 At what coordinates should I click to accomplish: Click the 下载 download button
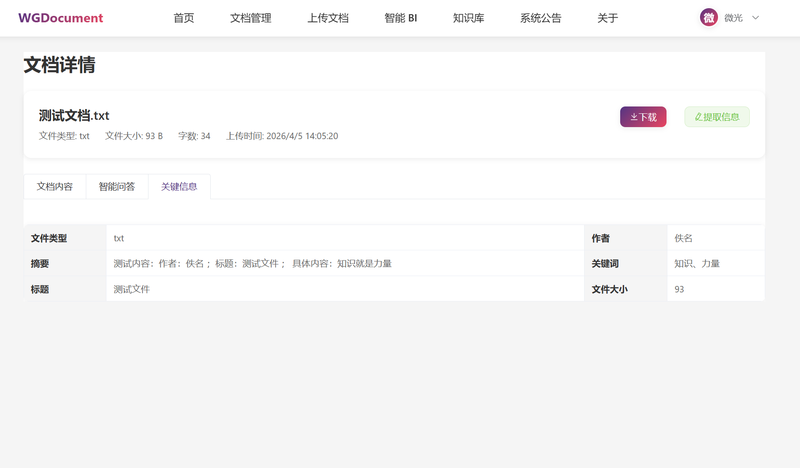point(643,117)
